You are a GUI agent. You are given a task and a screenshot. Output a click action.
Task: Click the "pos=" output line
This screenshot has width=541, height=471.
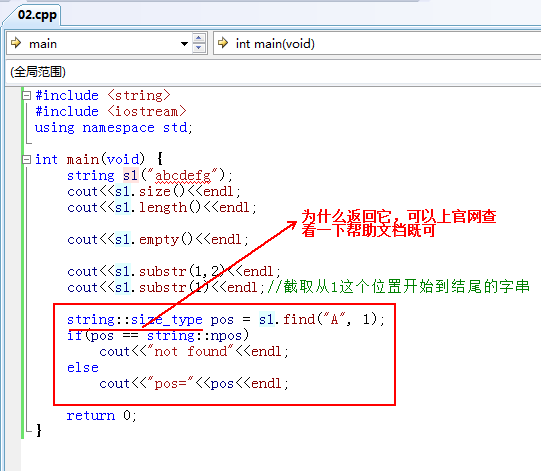tap(194, 383)
